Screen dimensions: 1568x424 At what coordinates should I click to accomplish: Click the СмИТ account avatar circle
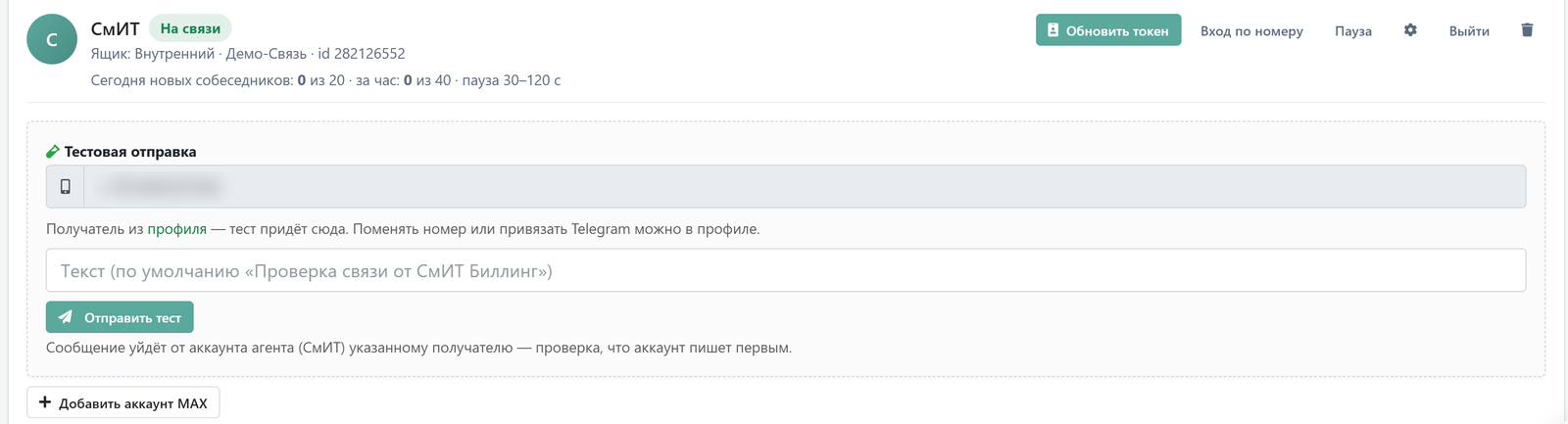click(52, 39)
